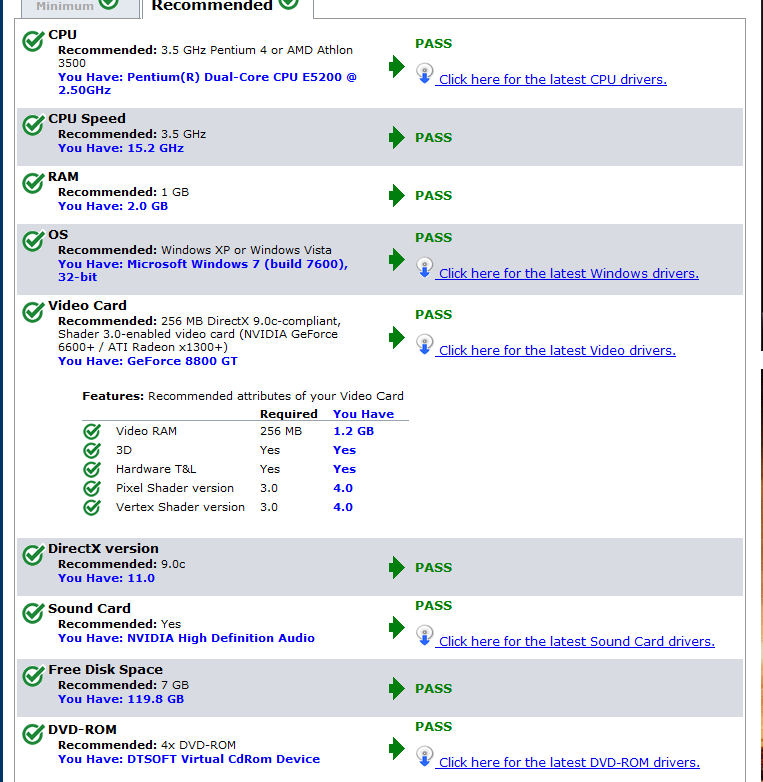
Task: Open the latest DVD-ROM drivers link
Action: coord(567,762)
